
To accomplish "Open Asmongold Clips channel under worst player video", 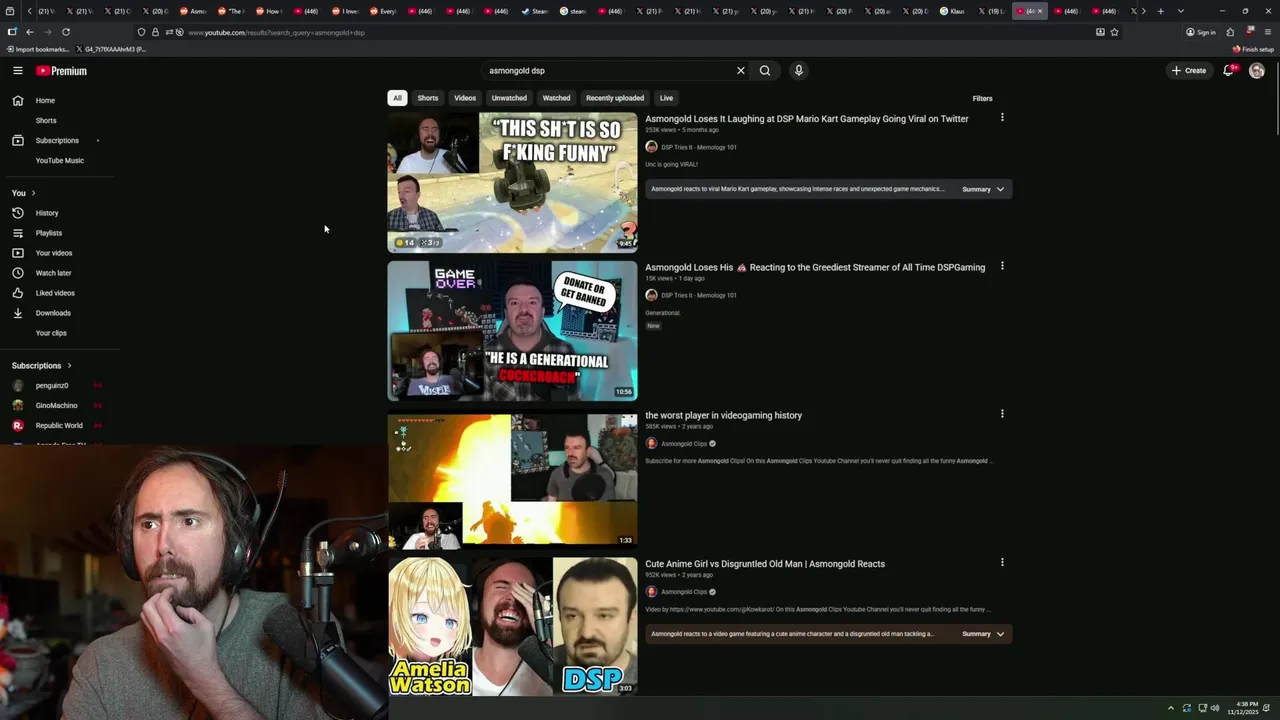I will click(684, 444).
